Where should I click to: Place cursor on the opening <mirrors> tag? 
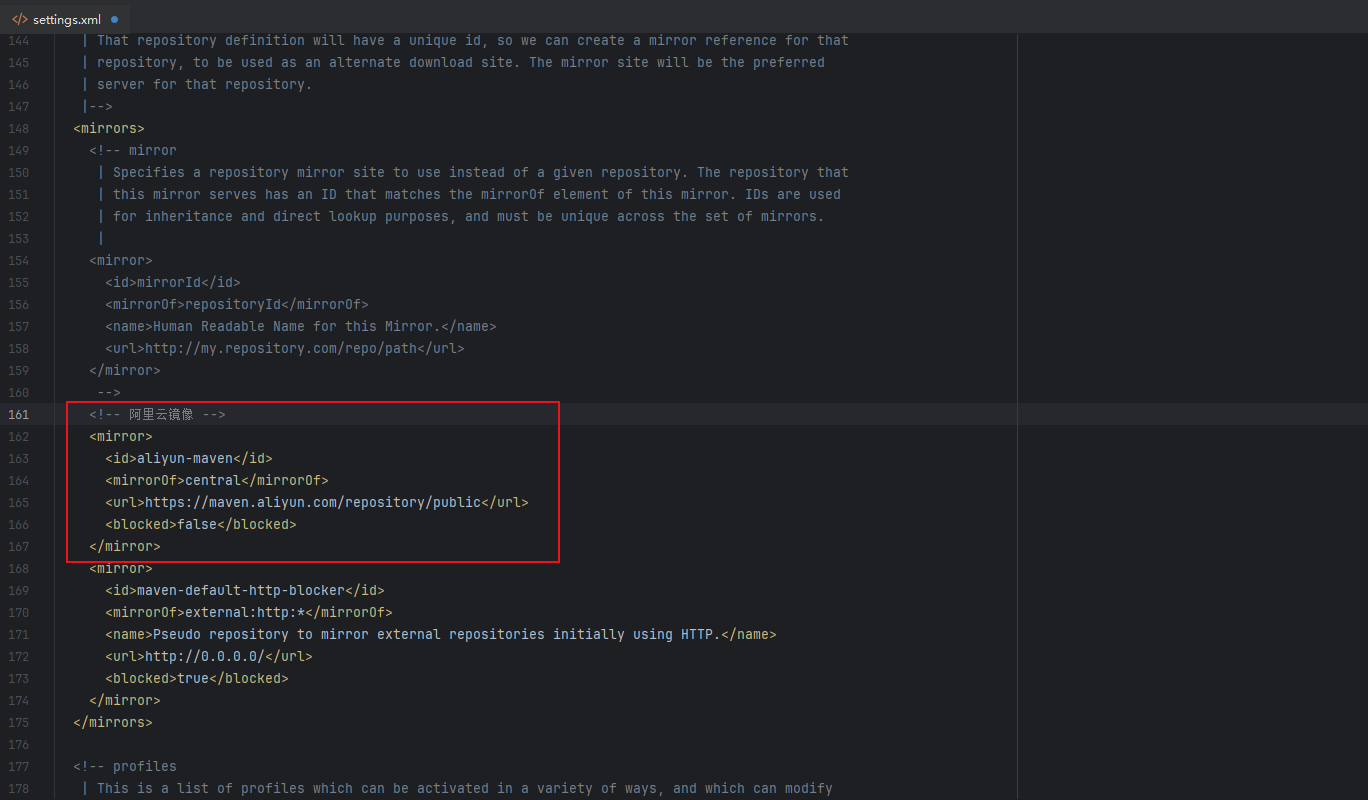pyautogui.click(x=109, y=128)
